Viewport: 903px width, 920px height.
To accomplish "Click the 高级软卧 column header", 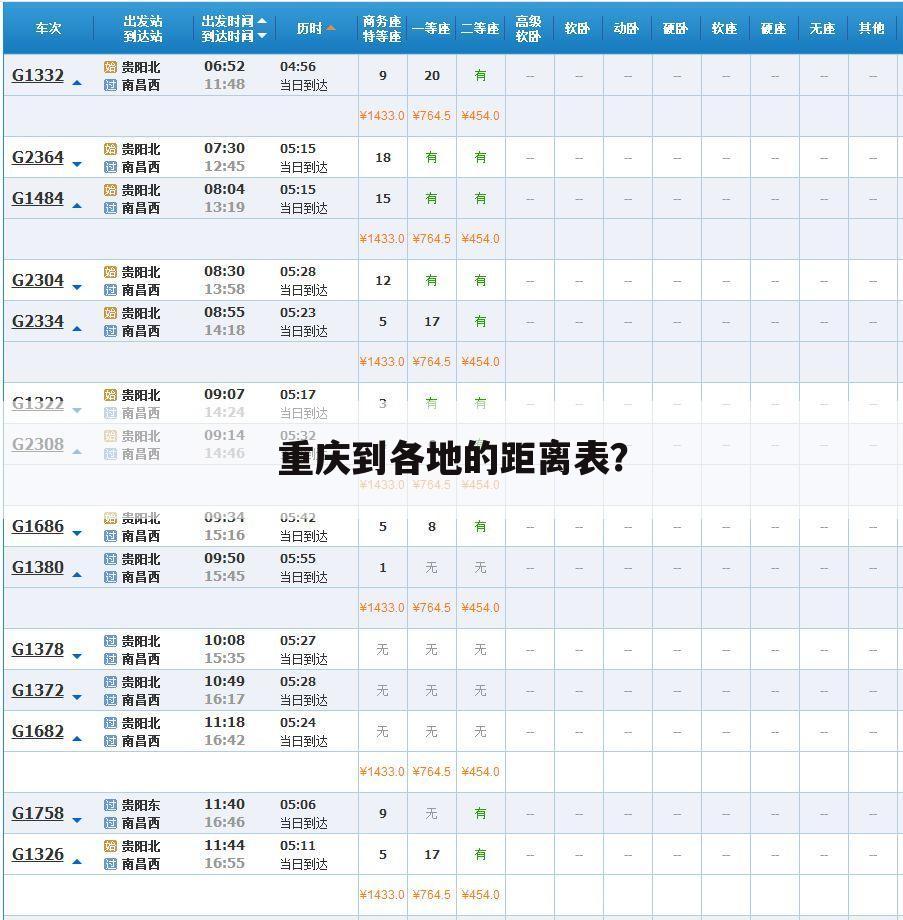I will (x=529, y=28).
